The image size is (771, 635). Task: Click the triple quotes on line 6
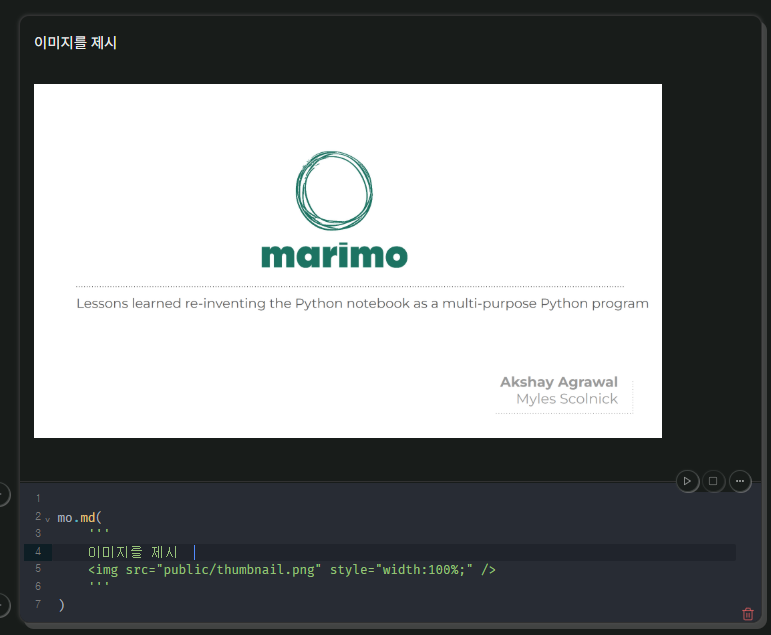(99, 584)
